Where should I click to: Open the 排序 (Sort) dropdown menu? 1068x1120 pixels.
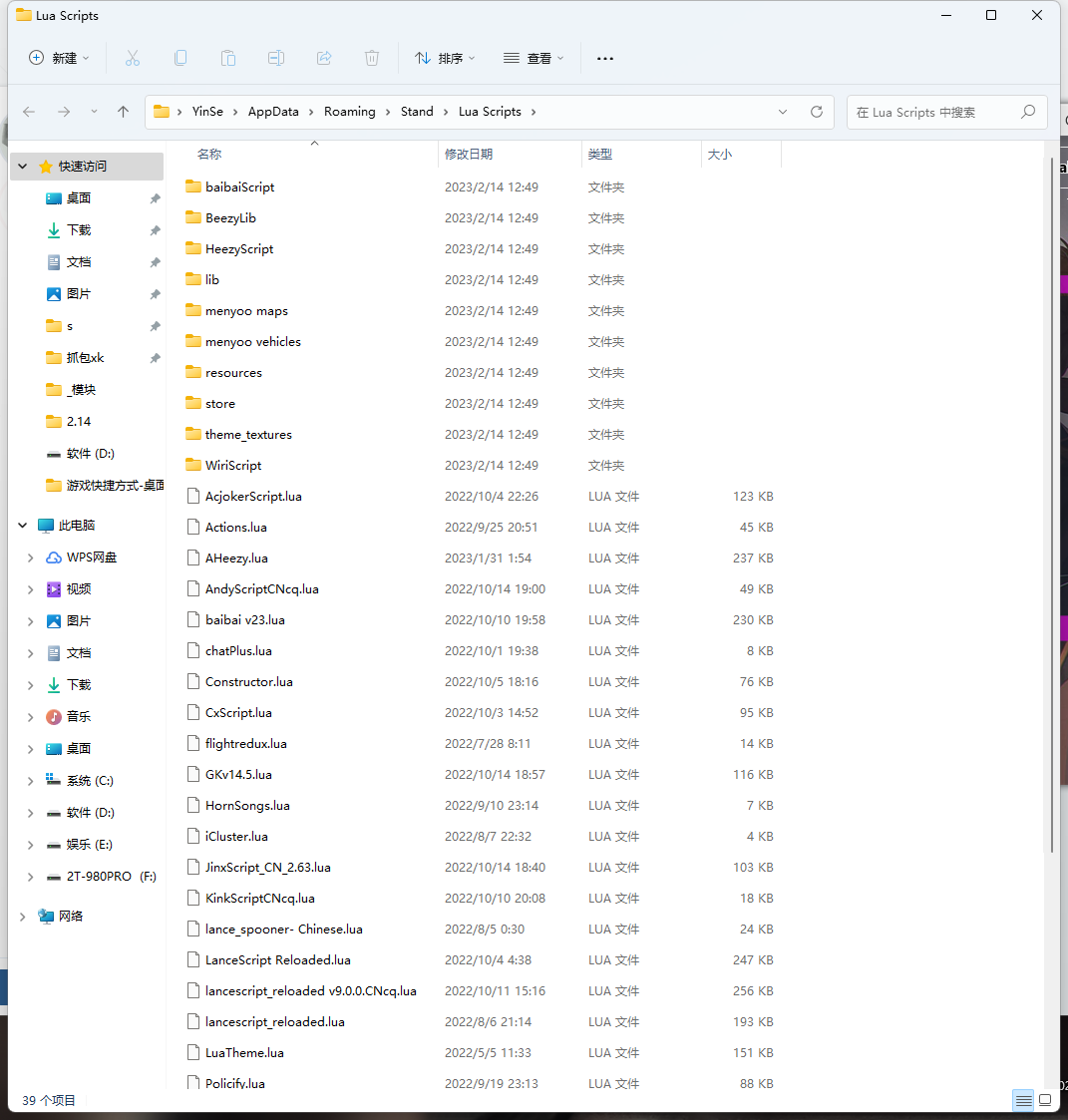(445, 58)
